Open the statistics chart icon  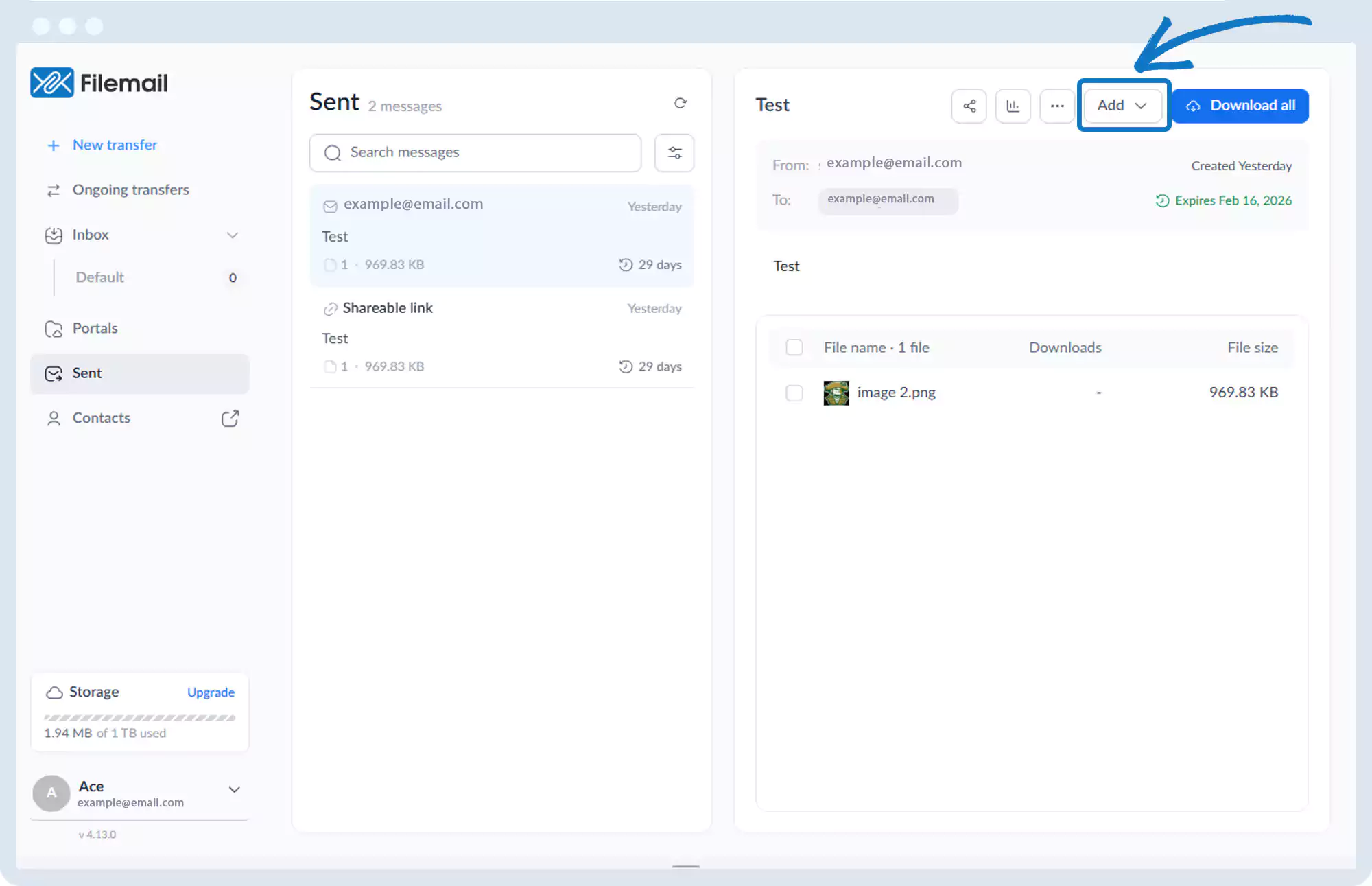(x=1013, y=106)
